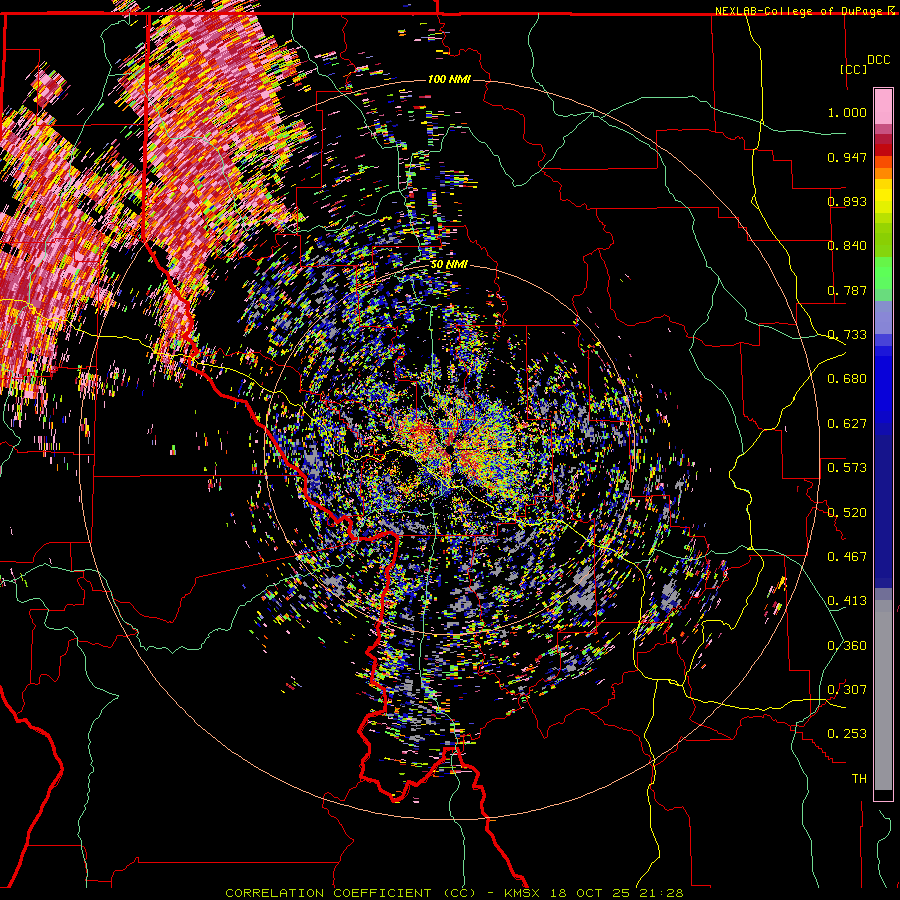This screenshot has height=900, width=900.
Task: Select the 1.000 value on the scale
Action: 847,112
